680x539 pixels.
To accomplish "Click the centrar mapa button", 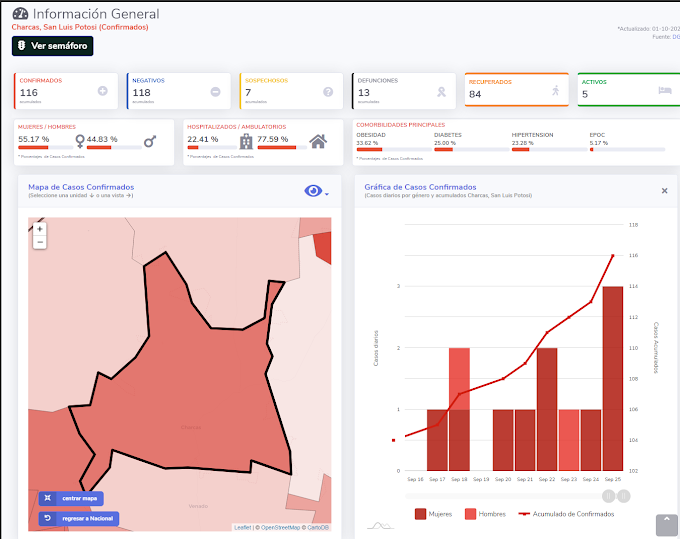I will click(x=71, y=498).
